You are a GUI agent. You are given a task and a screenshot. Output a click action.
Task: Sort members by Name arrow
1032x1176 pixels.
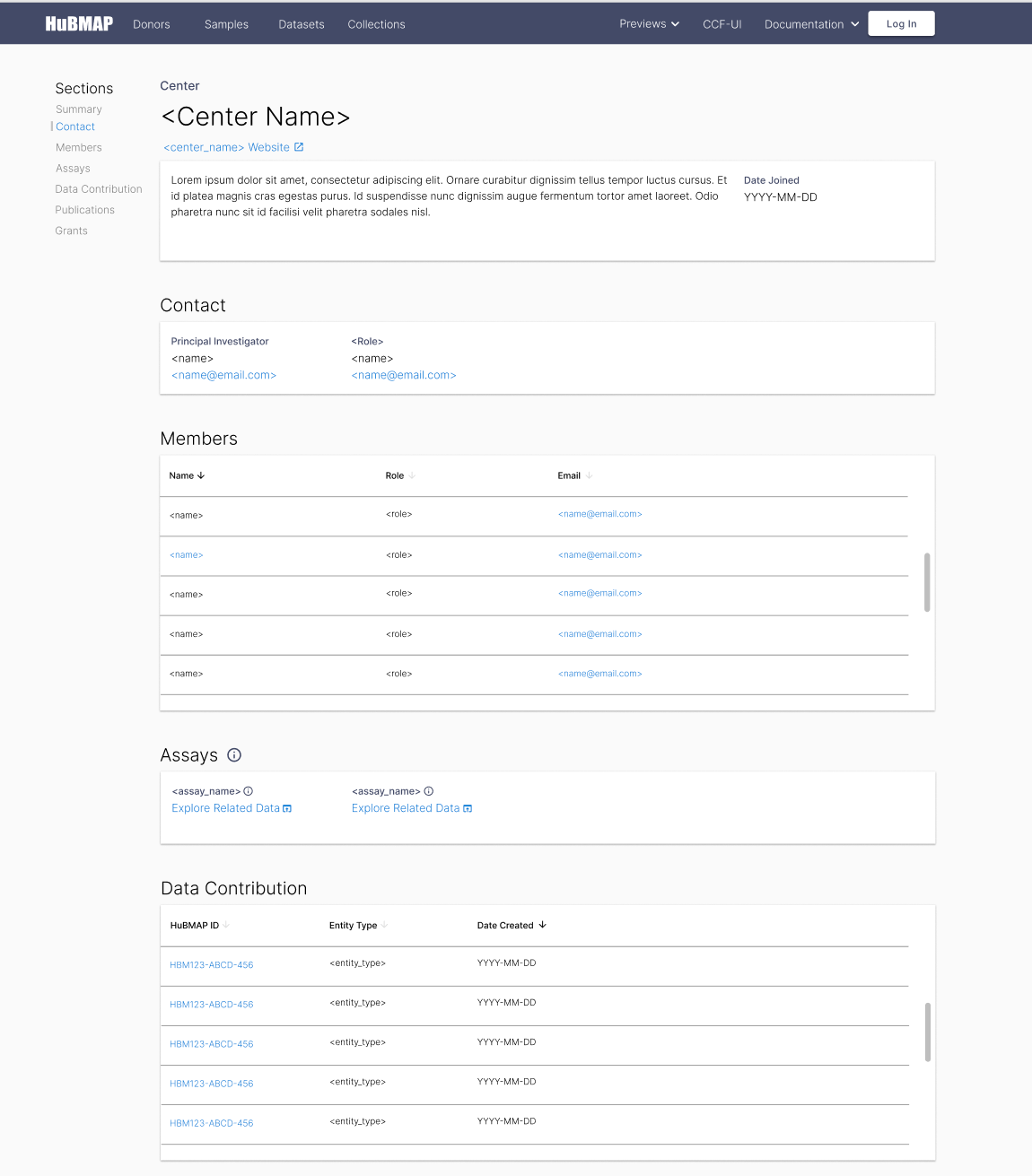coord(201,475)
